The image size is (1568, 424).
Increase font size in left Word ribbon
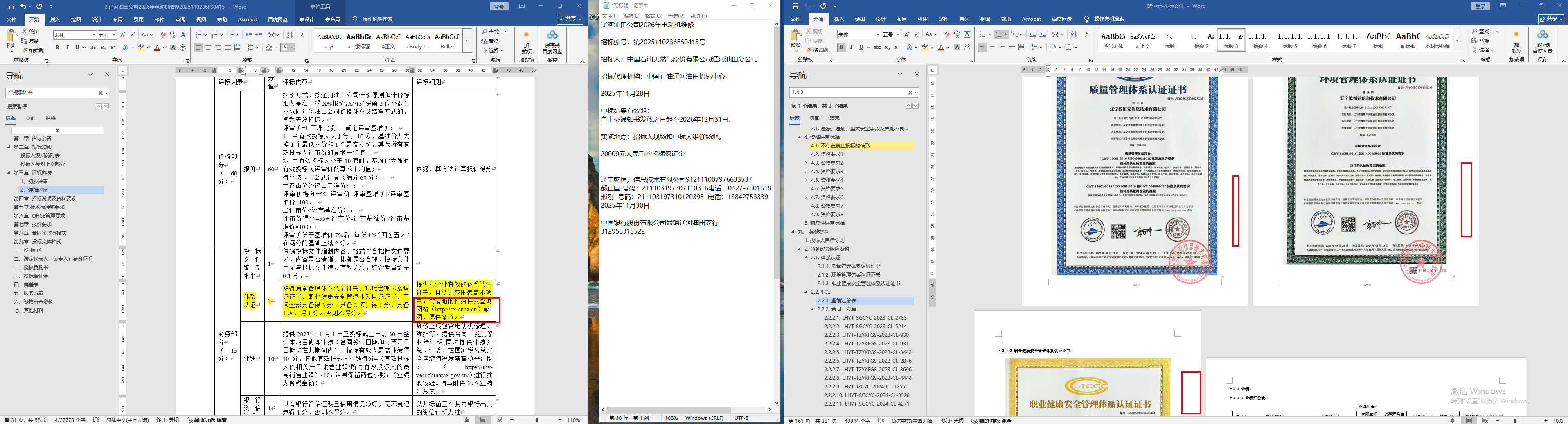point(123,35)
